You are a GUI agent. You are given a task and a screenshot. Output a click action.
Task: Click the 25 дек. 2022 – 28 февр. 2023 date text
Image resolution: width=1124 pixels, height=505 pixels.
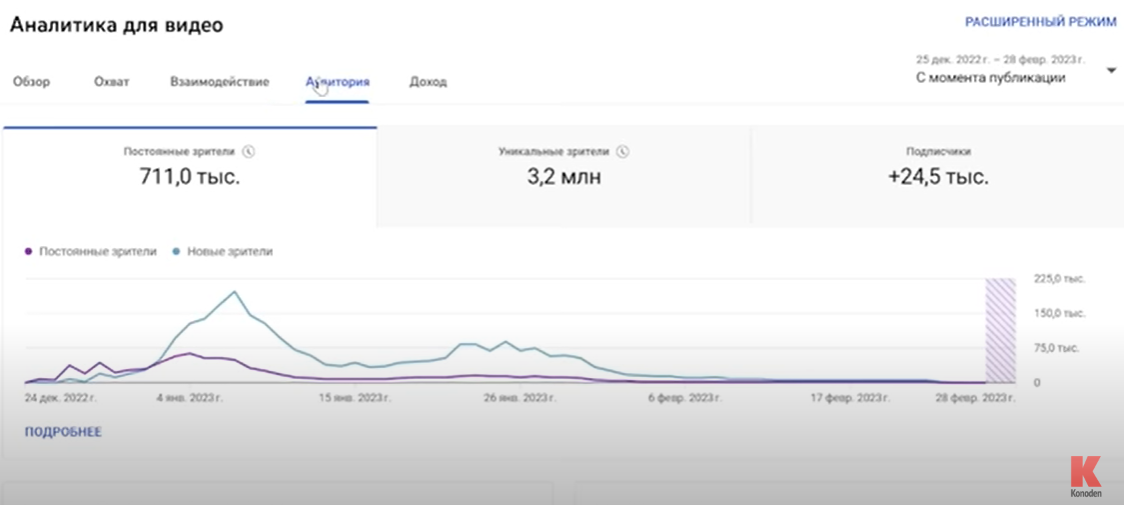[x=1000, y=59]
